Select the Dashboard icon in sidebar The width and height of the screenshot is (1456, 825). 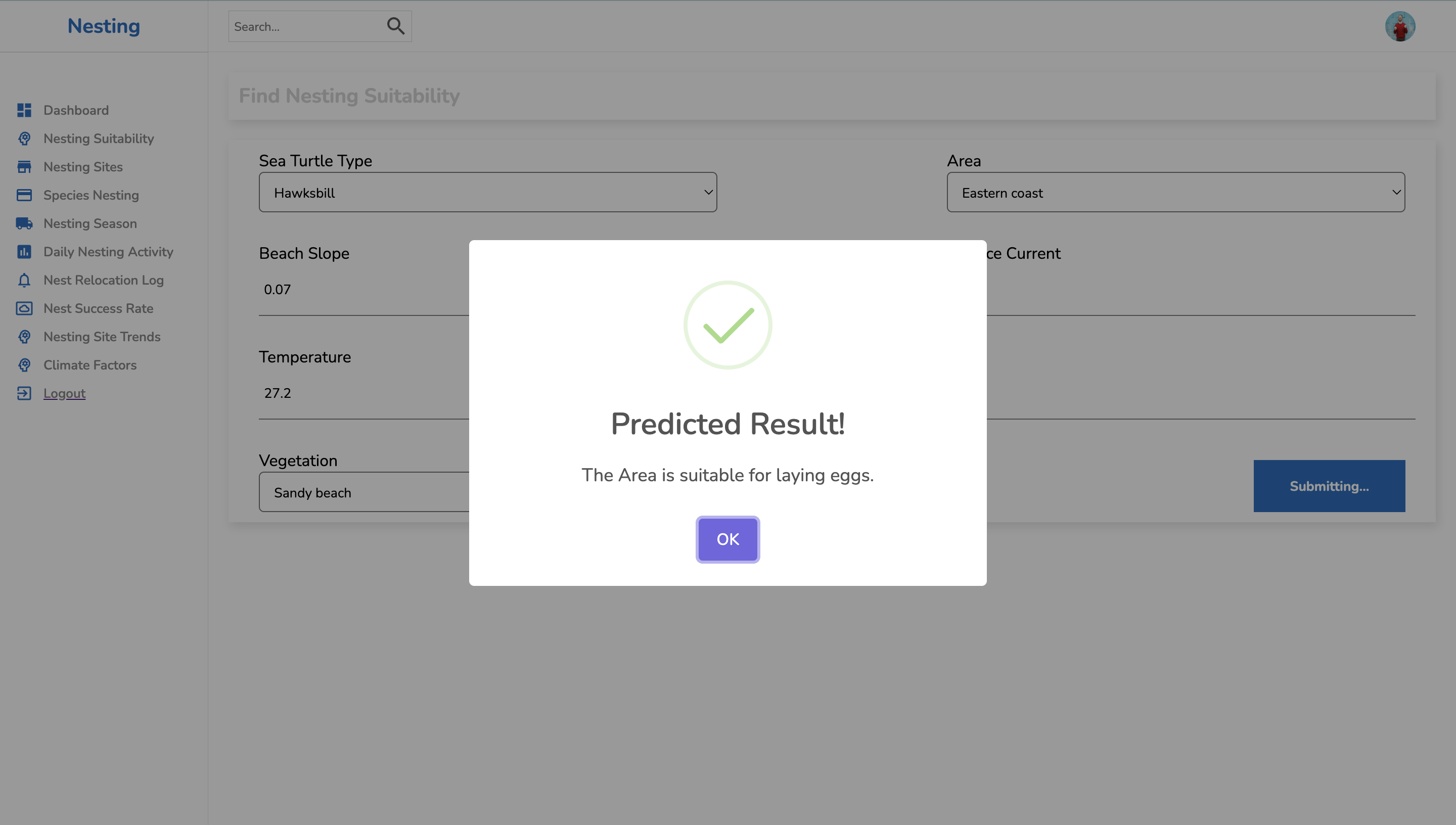point(24,110)
